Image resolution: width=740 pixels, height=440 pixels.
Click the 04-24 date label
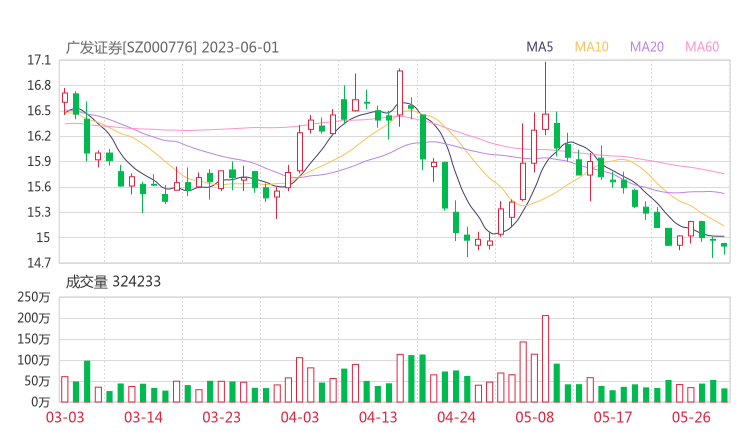coord(456,418)
